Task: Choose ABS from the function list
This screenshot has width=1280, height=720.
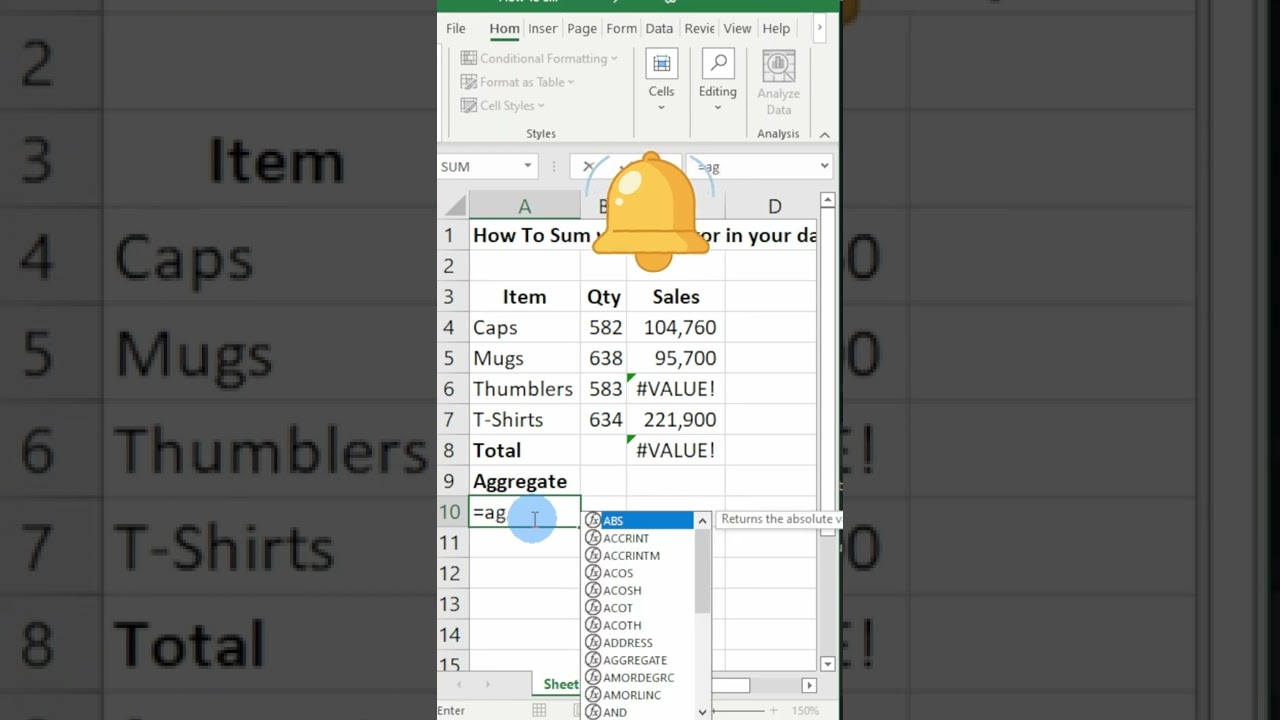Action: 638,521
